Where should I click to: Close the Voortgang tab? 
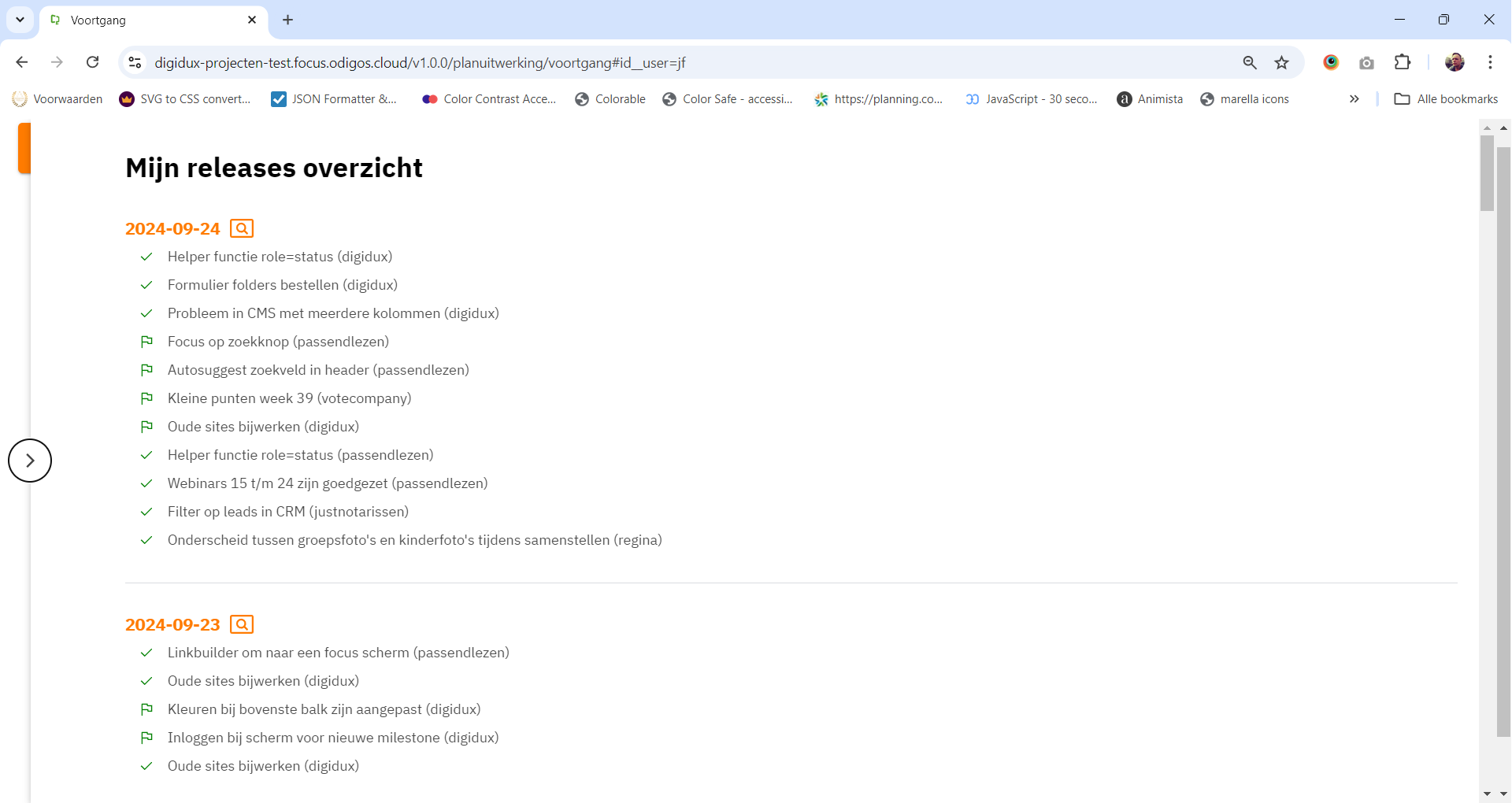click(x=252, y=20)
